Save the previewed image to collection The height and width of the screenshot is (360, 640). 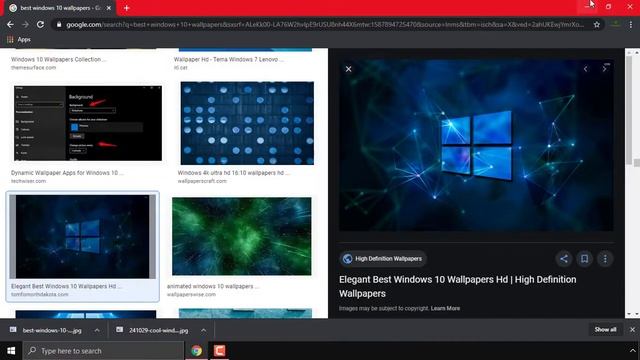click(584, 258)
